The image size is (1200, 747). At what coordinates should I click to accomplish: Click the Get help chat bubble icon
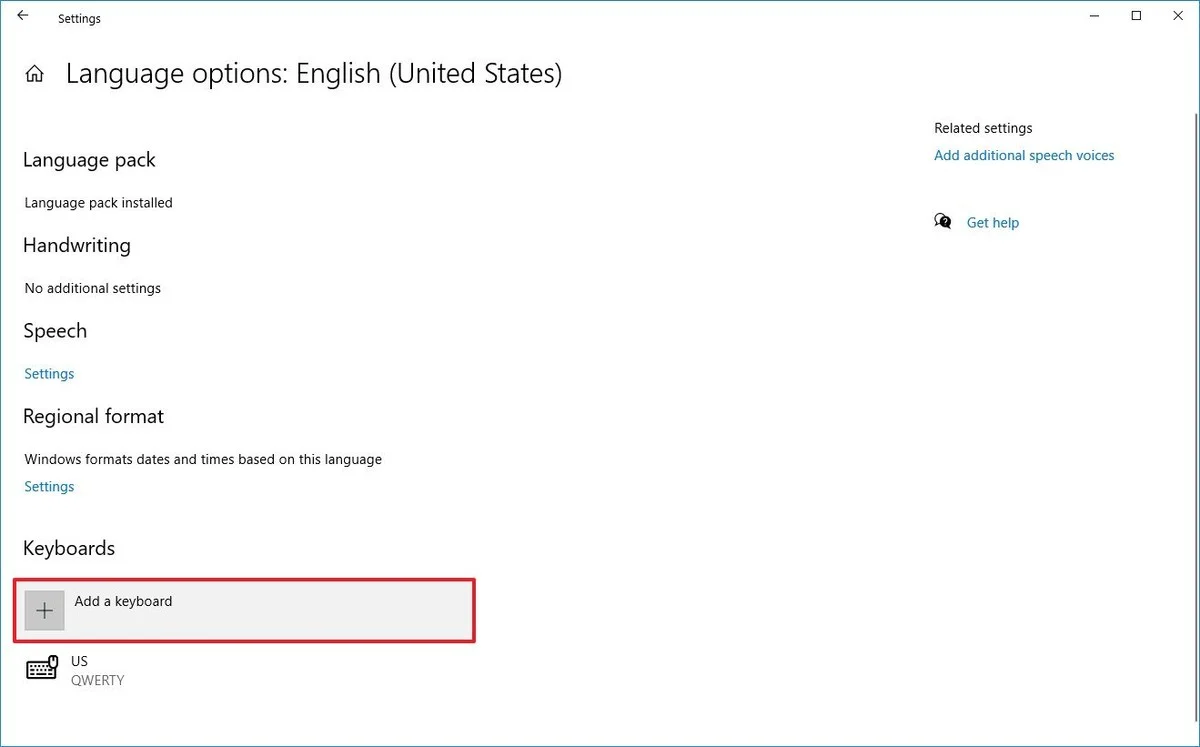click(942, 222)
